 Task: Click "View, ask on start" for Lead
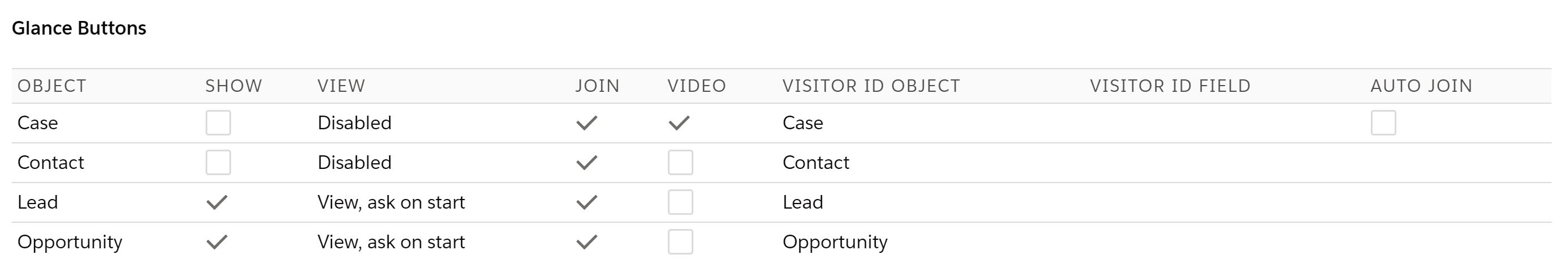click(x=391, y=202)
